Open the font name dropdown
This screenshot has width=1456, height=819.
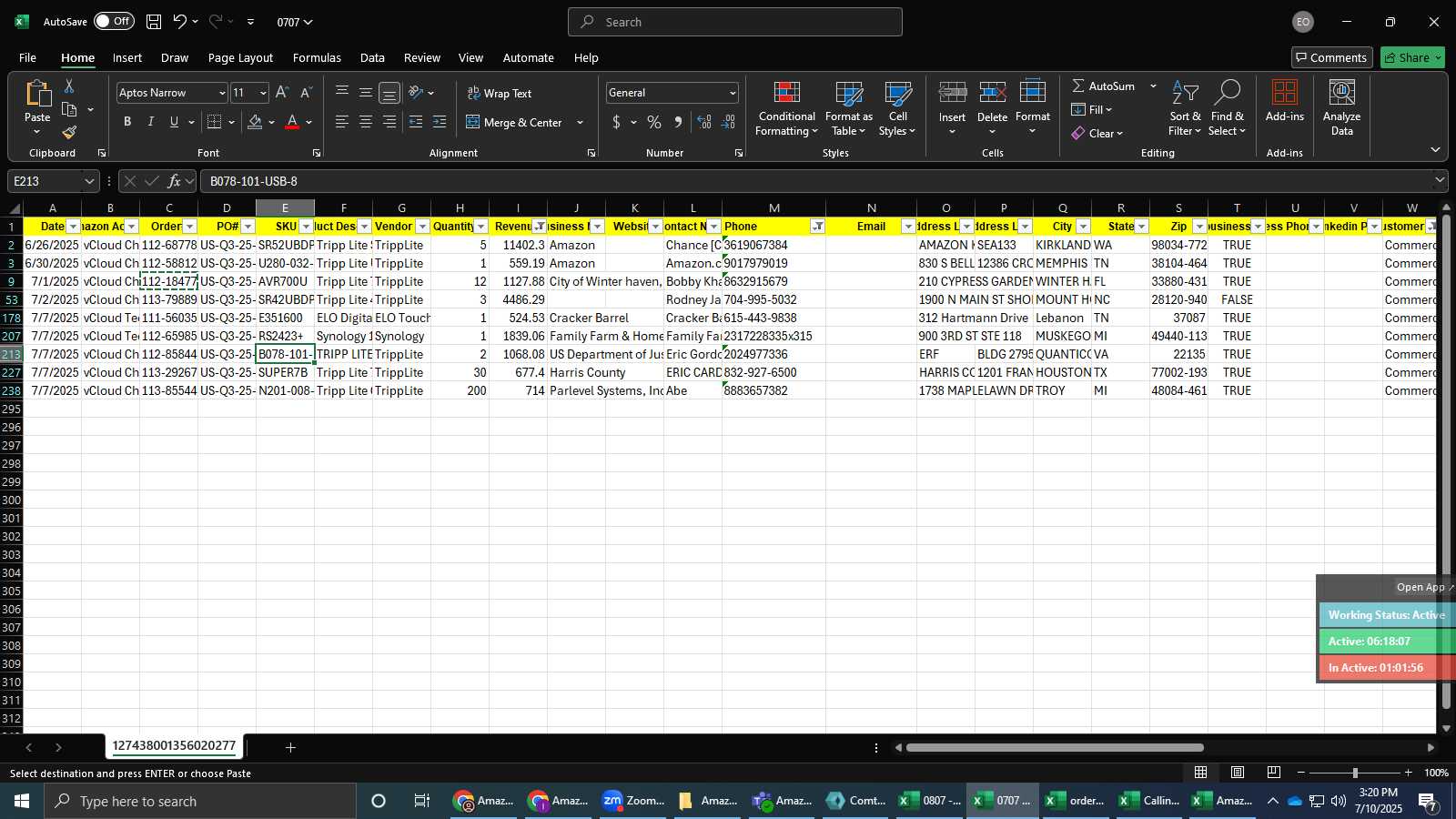(222, 93)
